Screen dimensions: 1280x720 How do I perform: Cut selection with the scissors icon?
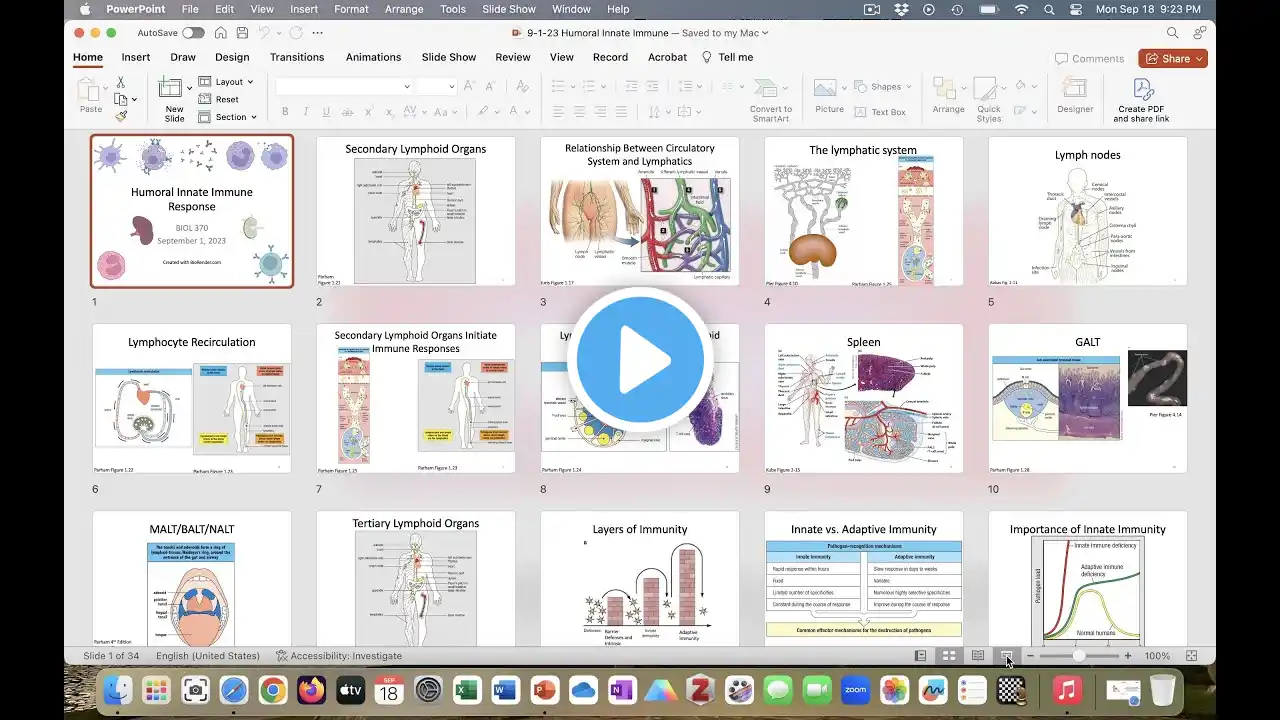[121, 83]
